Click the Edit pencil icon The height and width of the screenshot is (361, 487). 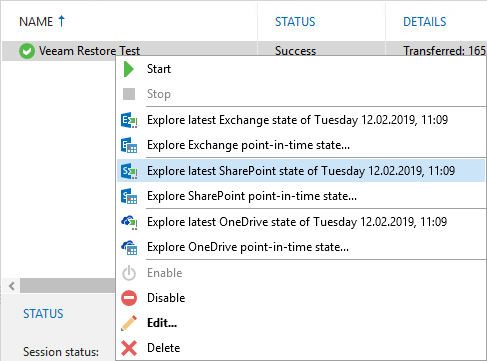pyautogui.click(x=129, y=323)
